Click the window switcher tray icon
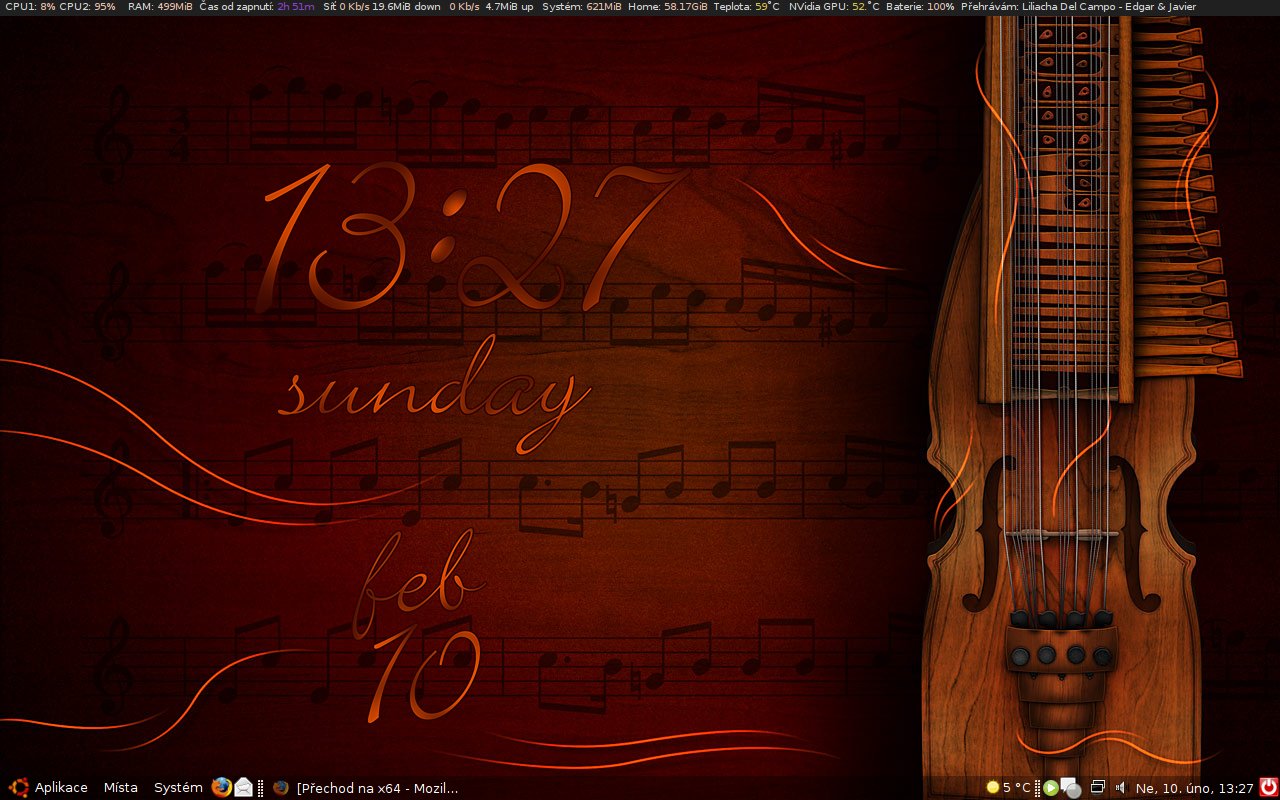The height and width of the screenshot is (800, 1280). point(1097,787)
